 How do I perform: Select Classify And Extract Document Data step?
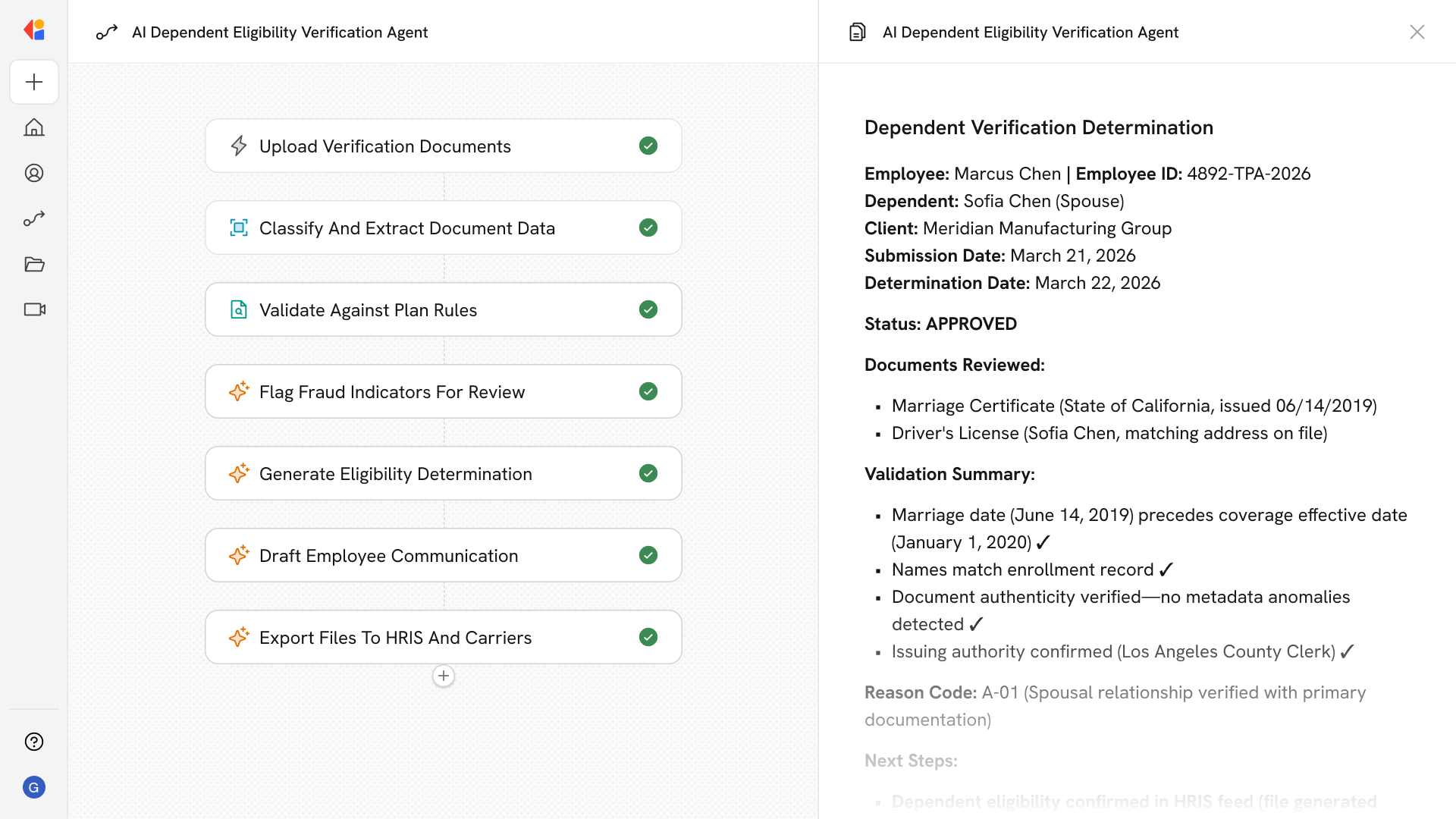click(407, 228)
